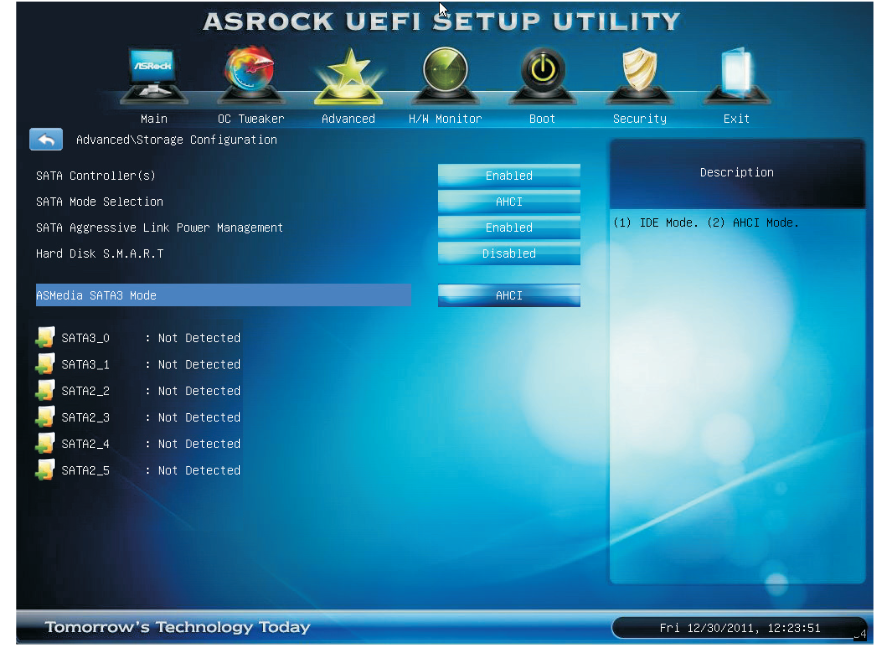Click the Tomorrow's Technology Today slogan

coord(177,627)
